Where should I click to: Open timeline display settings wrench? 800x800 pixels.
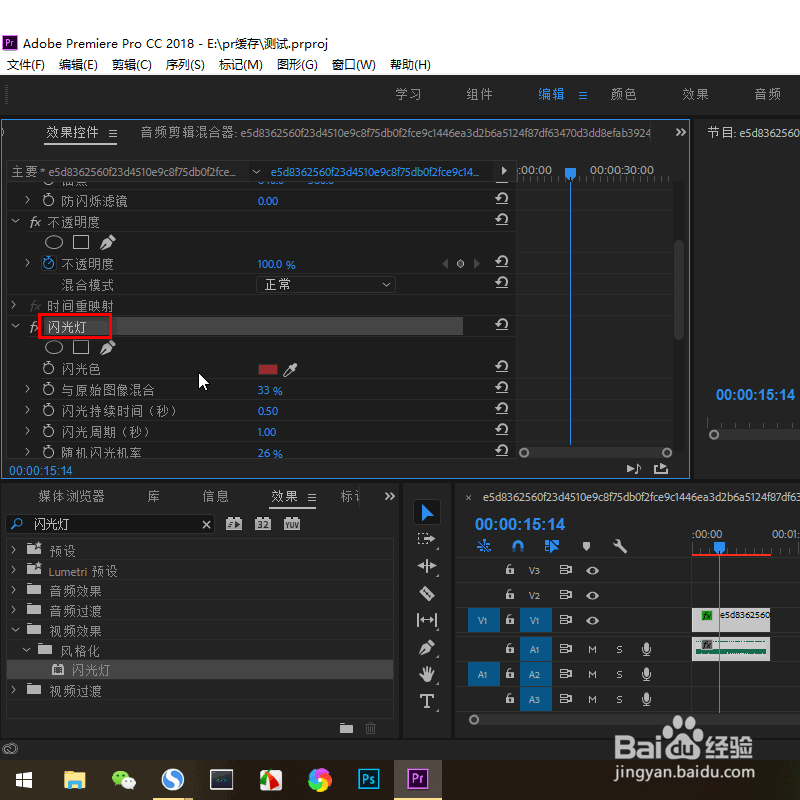(620, 546)
